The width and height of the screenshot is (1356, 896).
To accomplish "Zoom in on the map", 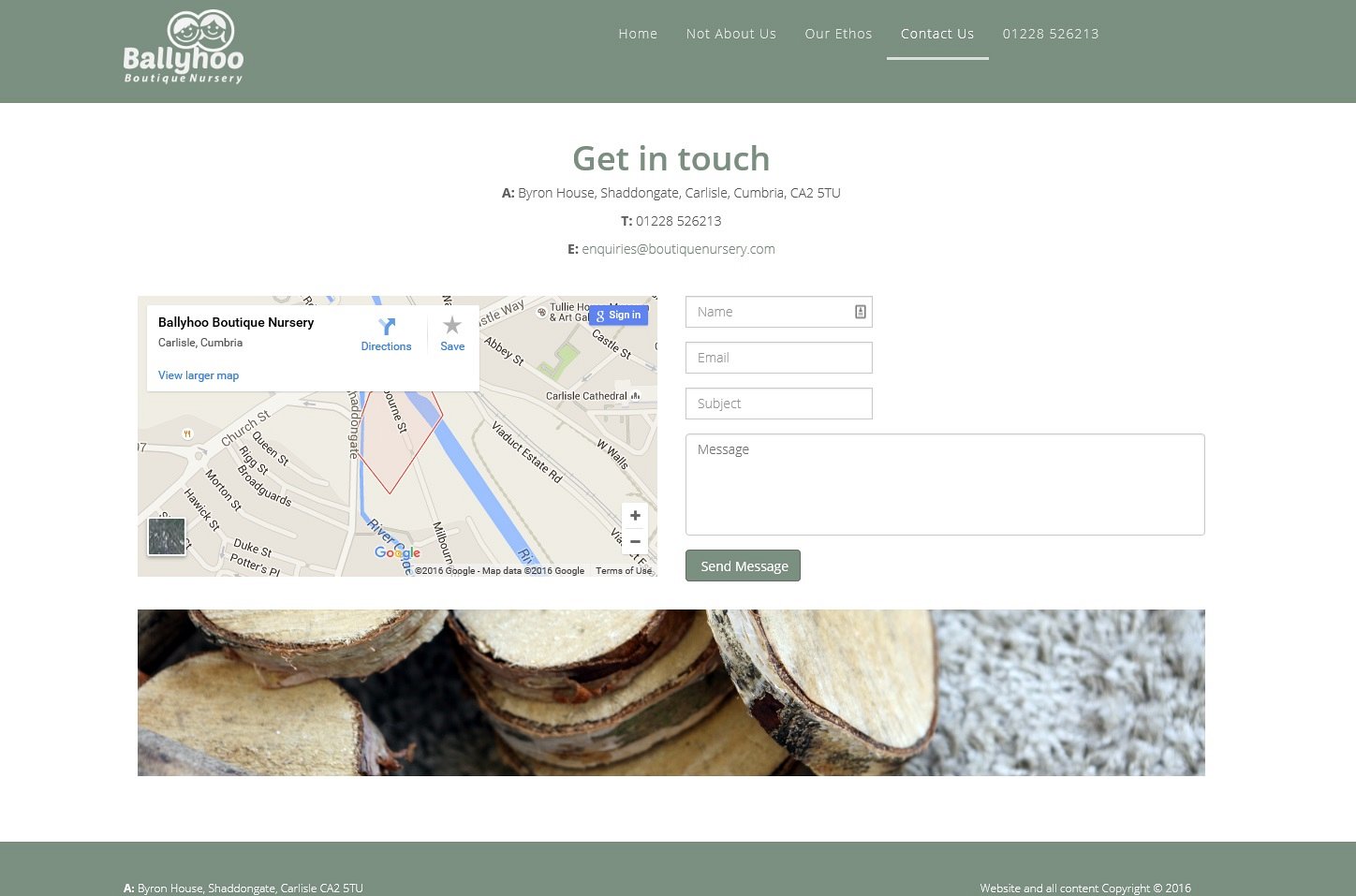I will [635, 516].
